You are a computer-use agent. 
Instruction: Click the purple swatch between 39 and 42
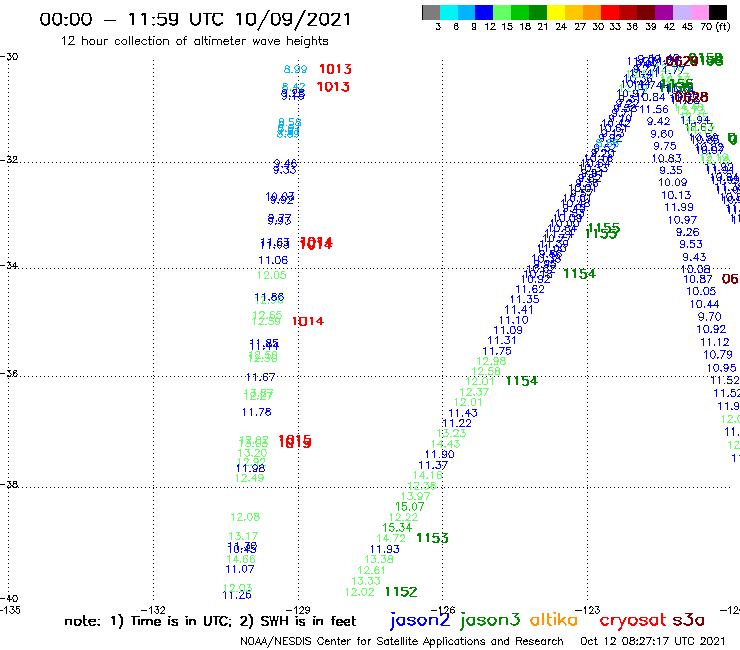[x=664, y=12]
